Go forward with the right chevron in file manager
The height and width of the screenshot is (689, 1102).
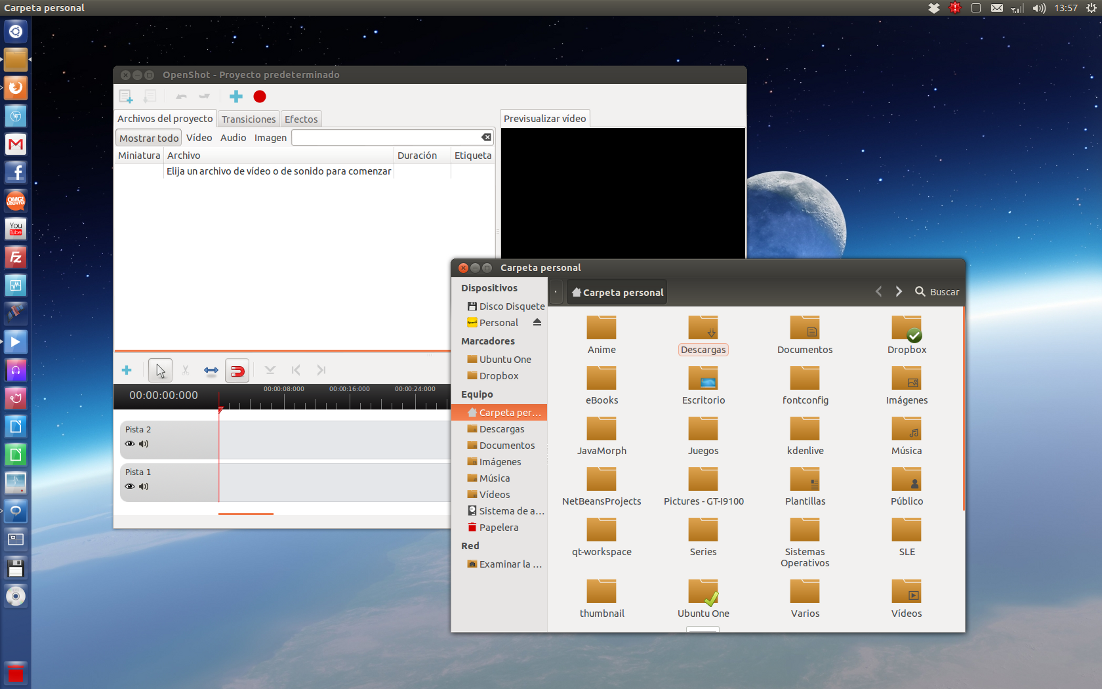click(x=899, y=291)
